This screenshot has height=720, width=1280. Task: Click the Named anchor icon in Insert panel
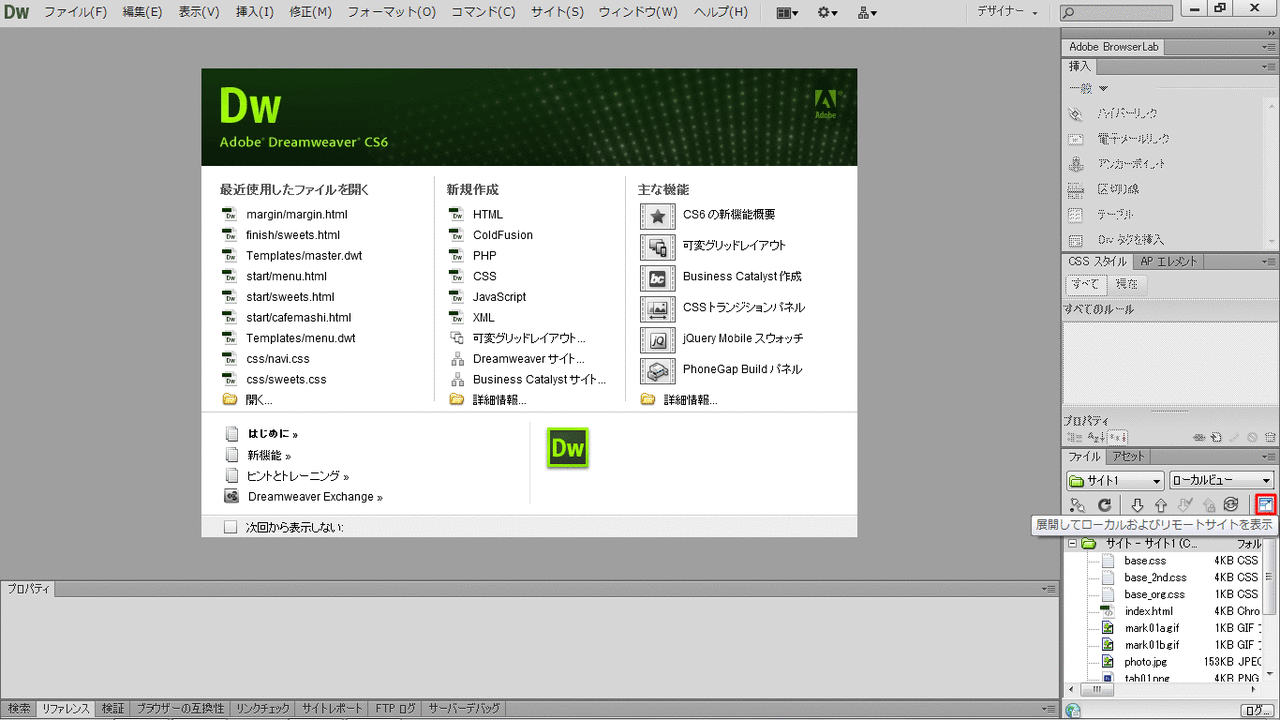1076,164
